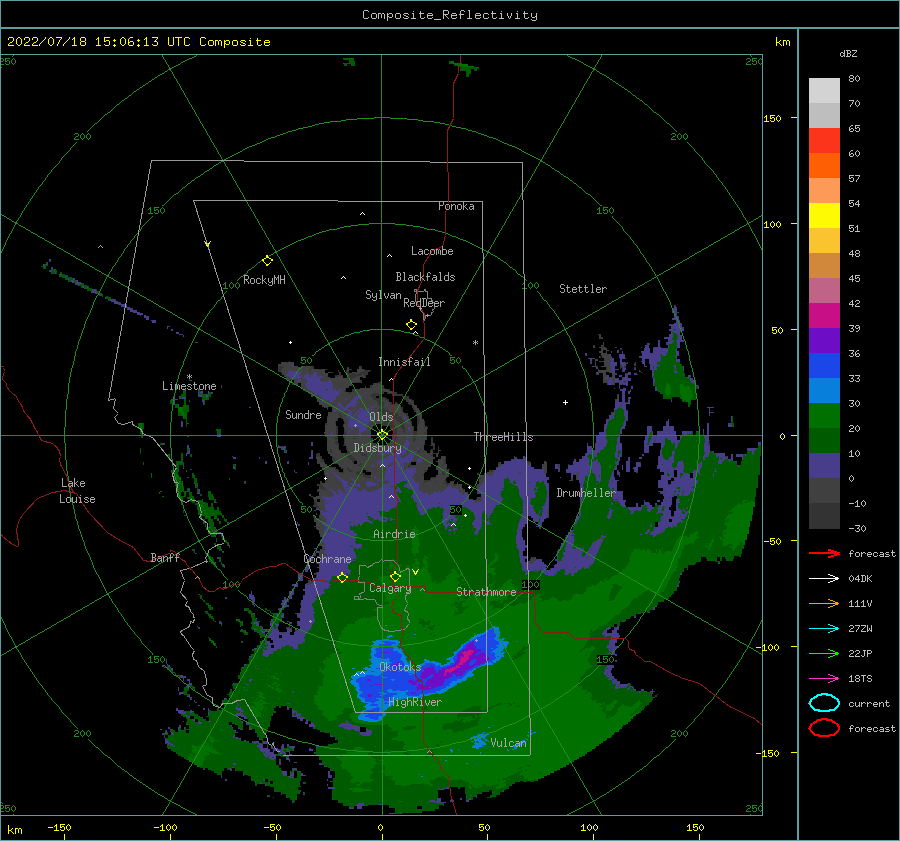Click yellow diamond marker above Calgary label
Image resolution: width=900 pixels, height=841 pixels.
coord(395,576)
